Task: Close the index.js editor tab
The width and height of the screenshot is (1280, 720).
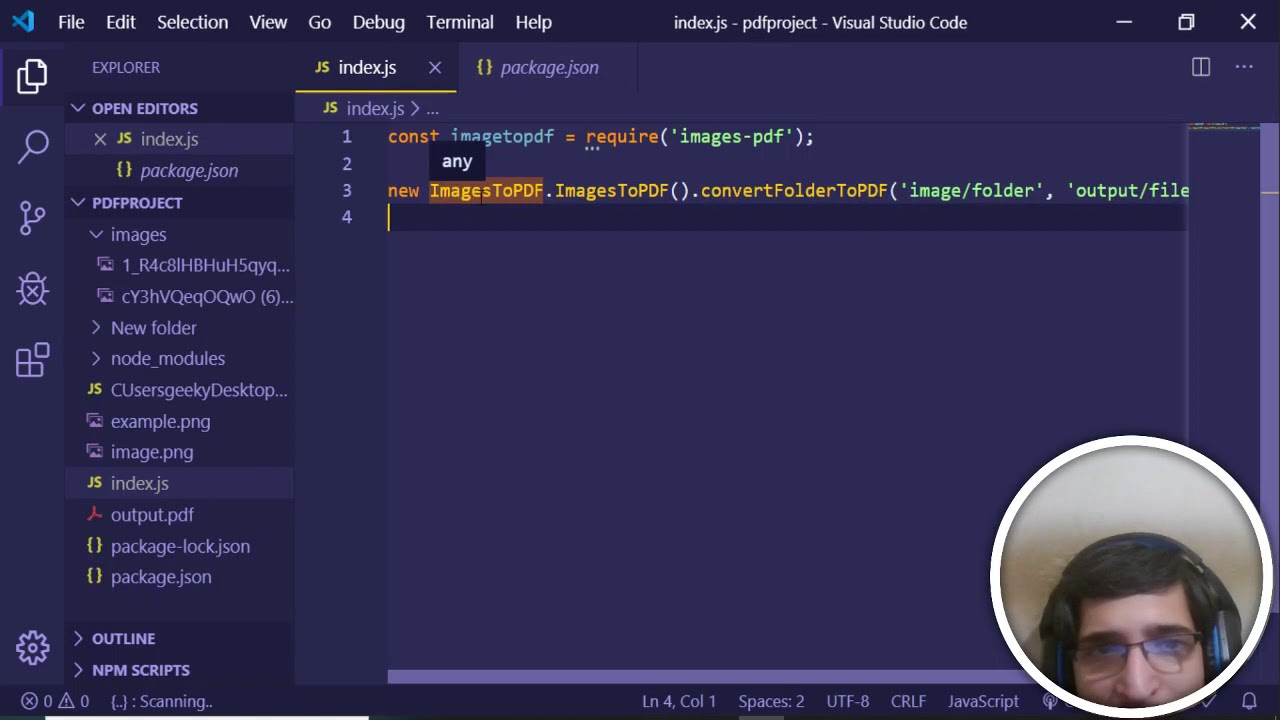Action: click(435, 67)
